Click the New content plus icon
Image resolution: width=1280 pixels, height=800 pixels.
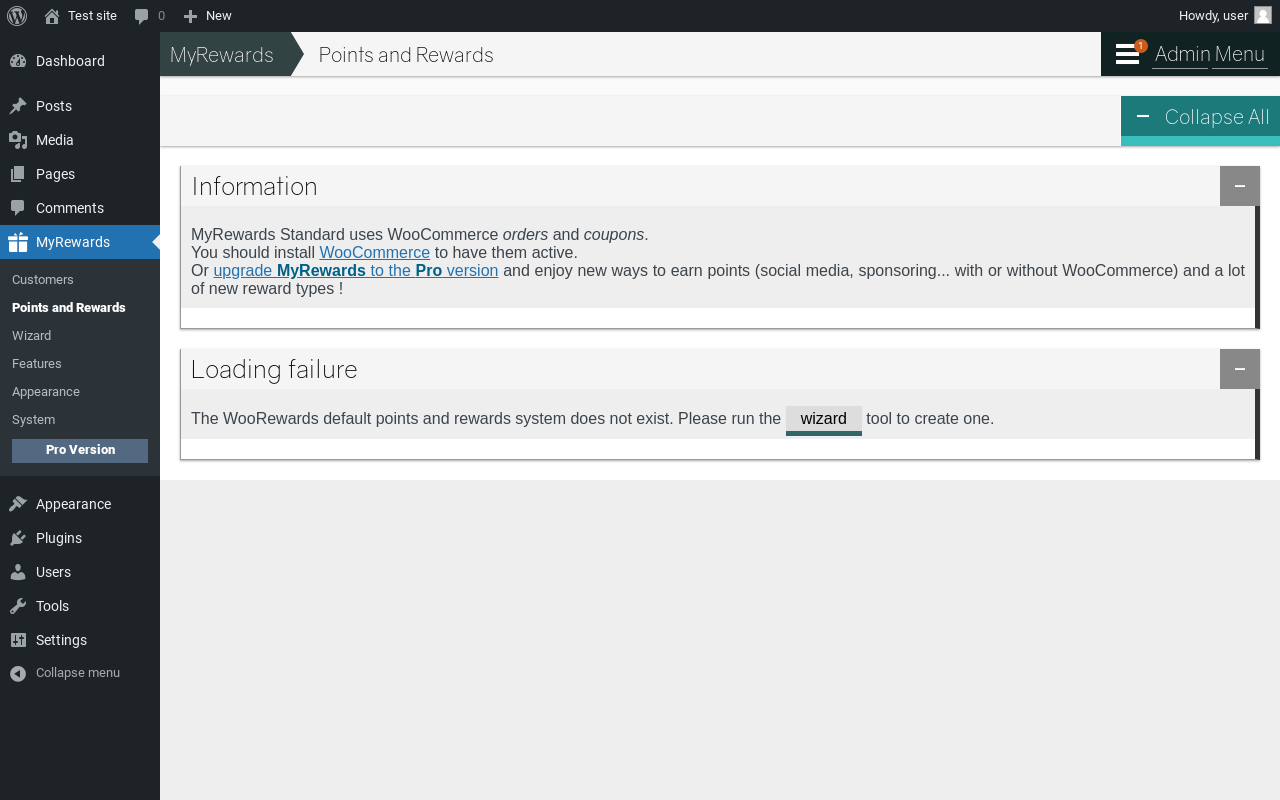190,16
